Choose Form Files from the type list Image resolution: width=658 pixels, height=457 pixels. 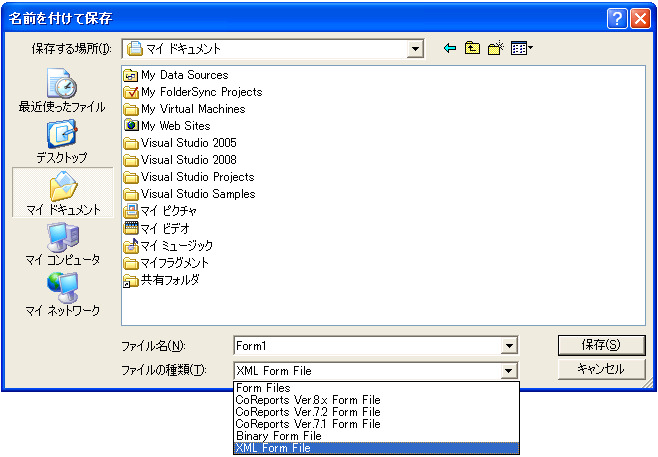point(376,388)
